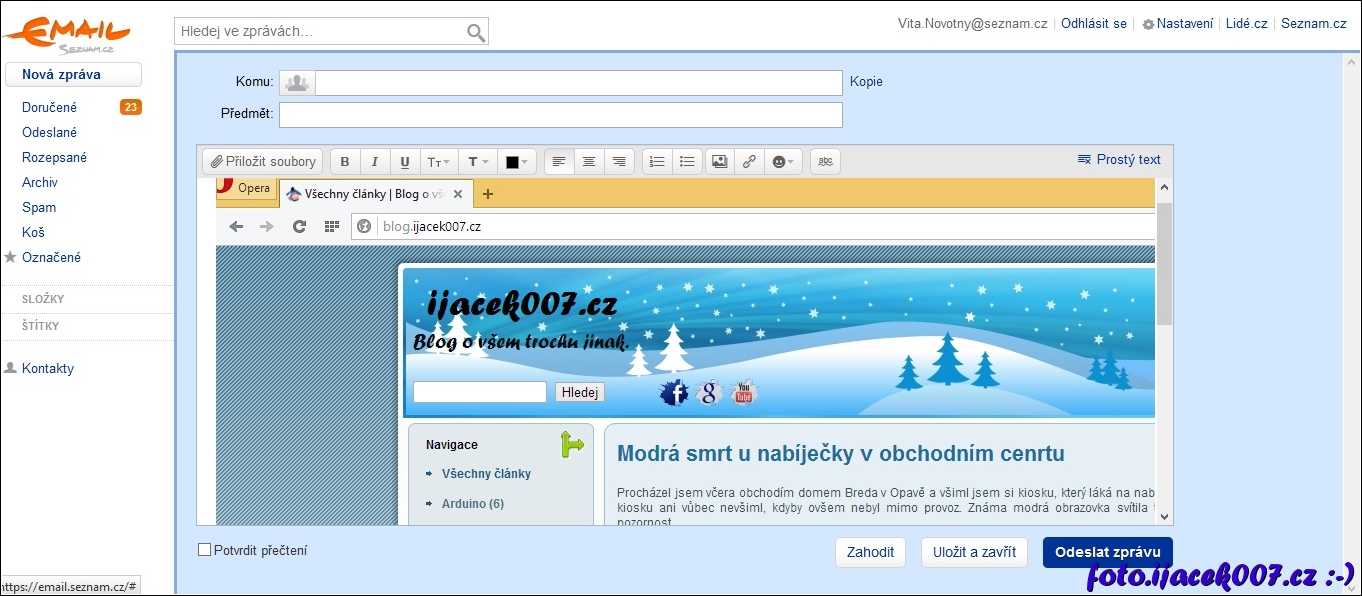Open the emoticon picker dropdown

click(784, 162)
